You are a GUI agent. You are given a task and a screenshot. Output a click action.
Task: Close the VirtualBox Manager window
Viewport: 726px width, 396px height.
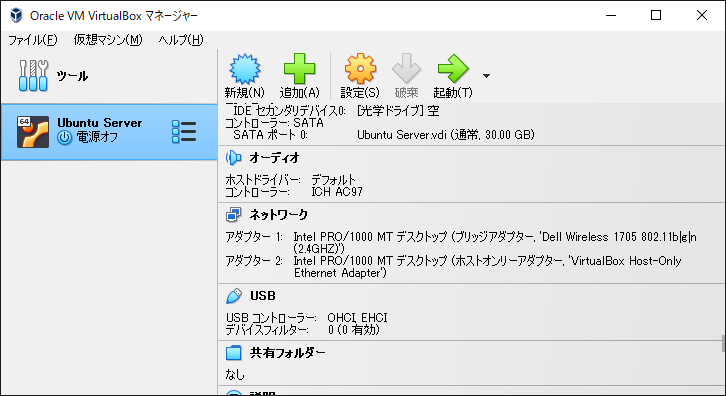click(x=701, y=15)
